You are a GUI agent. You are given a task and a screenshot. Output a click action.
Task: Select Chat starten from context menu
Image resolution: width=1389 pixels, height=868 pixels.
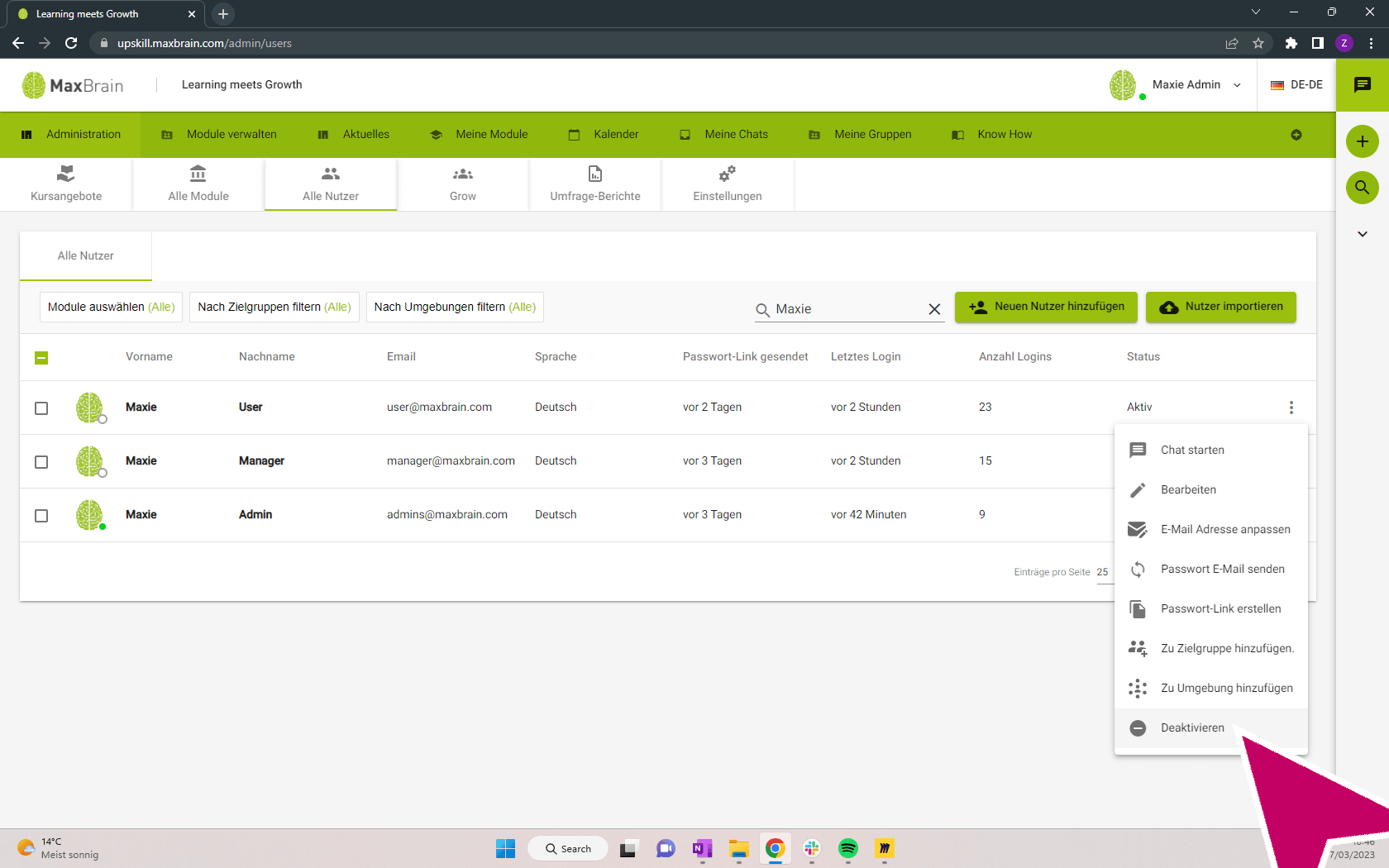(1211, 450)
